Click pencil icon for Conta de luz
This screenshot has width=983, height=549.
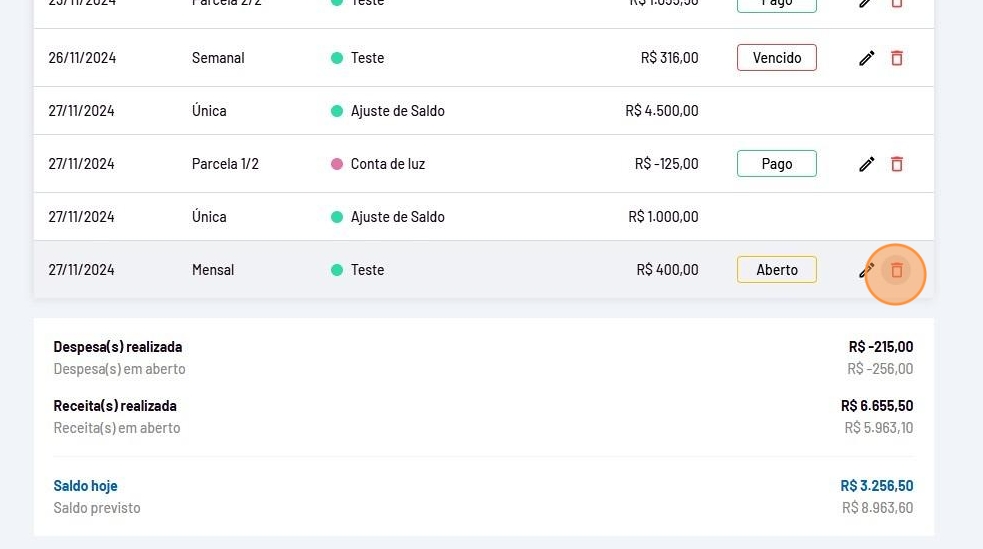866,164
